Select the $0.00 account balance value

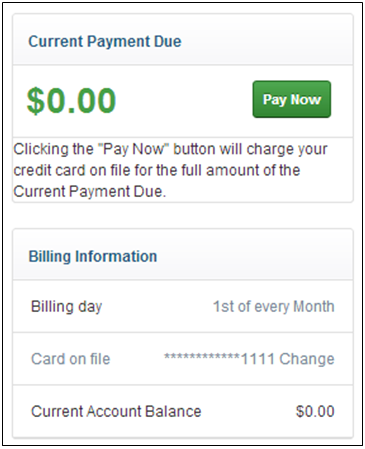[315, 411]
